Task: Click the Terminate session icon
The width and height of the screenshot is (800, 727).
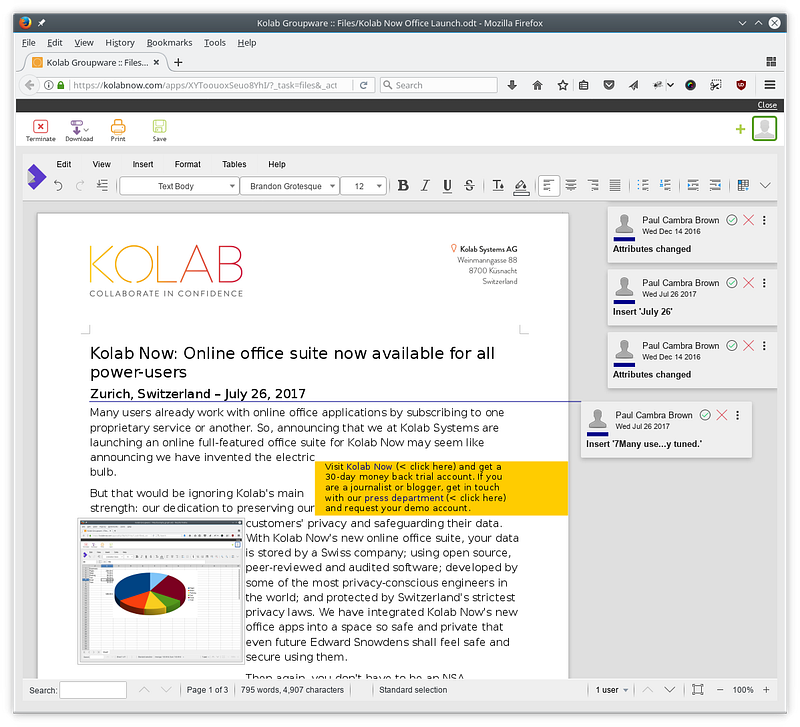Action: 40,130
